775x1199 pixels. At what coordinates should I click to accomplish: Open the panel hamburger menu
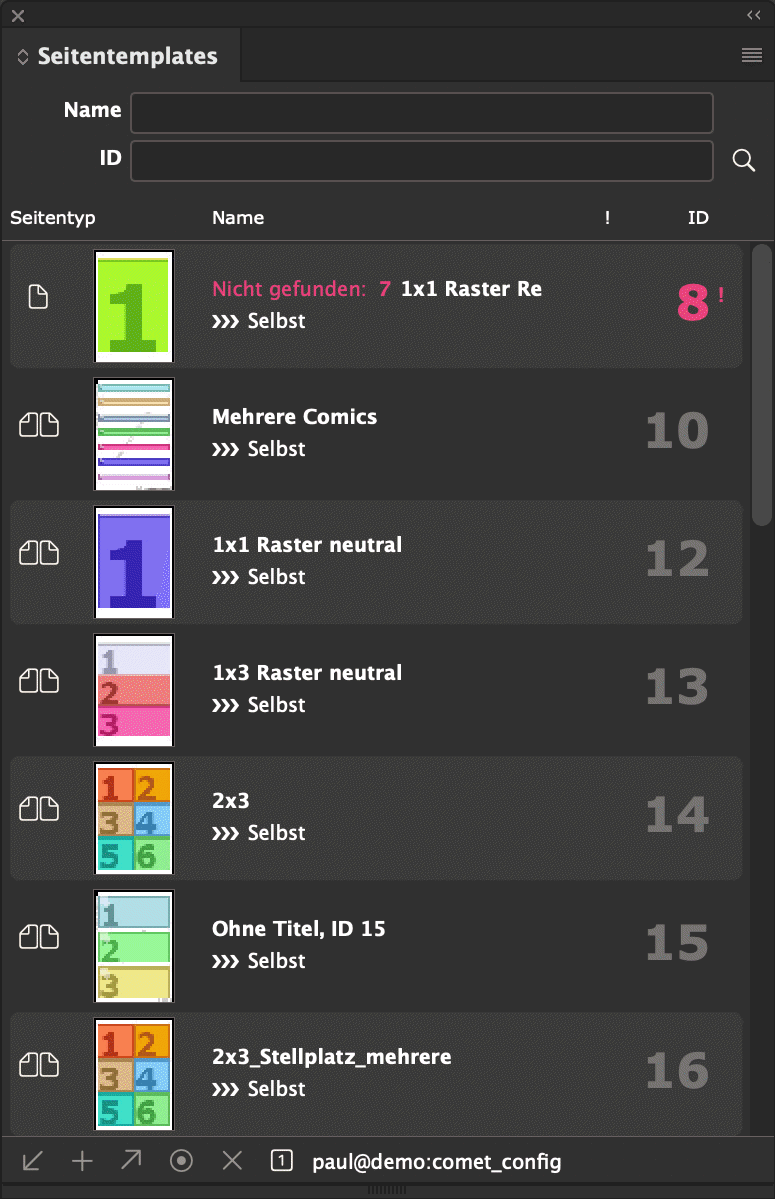click(752, 55)
